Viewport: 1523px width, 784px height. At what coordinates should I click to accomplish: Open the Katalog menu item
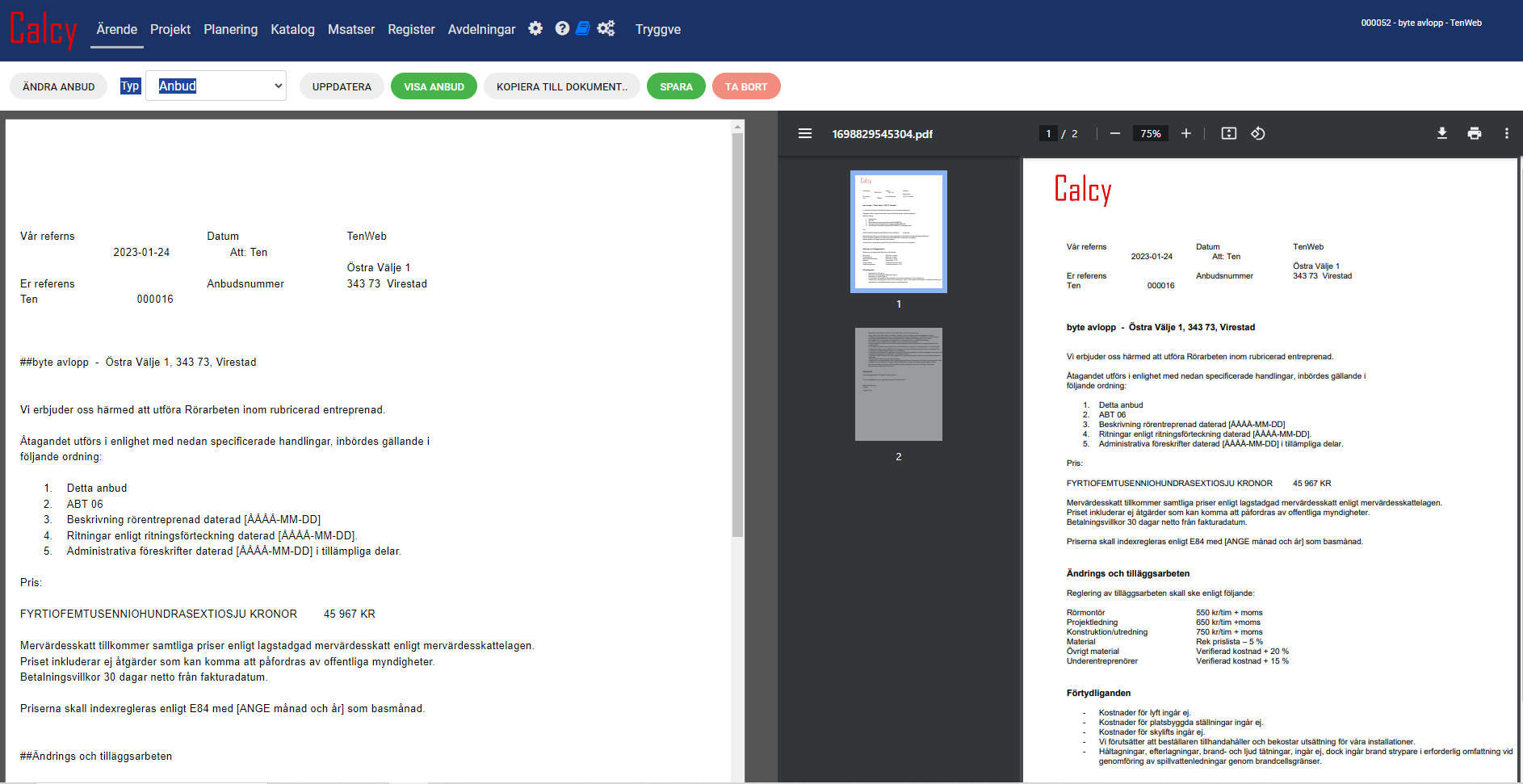click(292, 29)
